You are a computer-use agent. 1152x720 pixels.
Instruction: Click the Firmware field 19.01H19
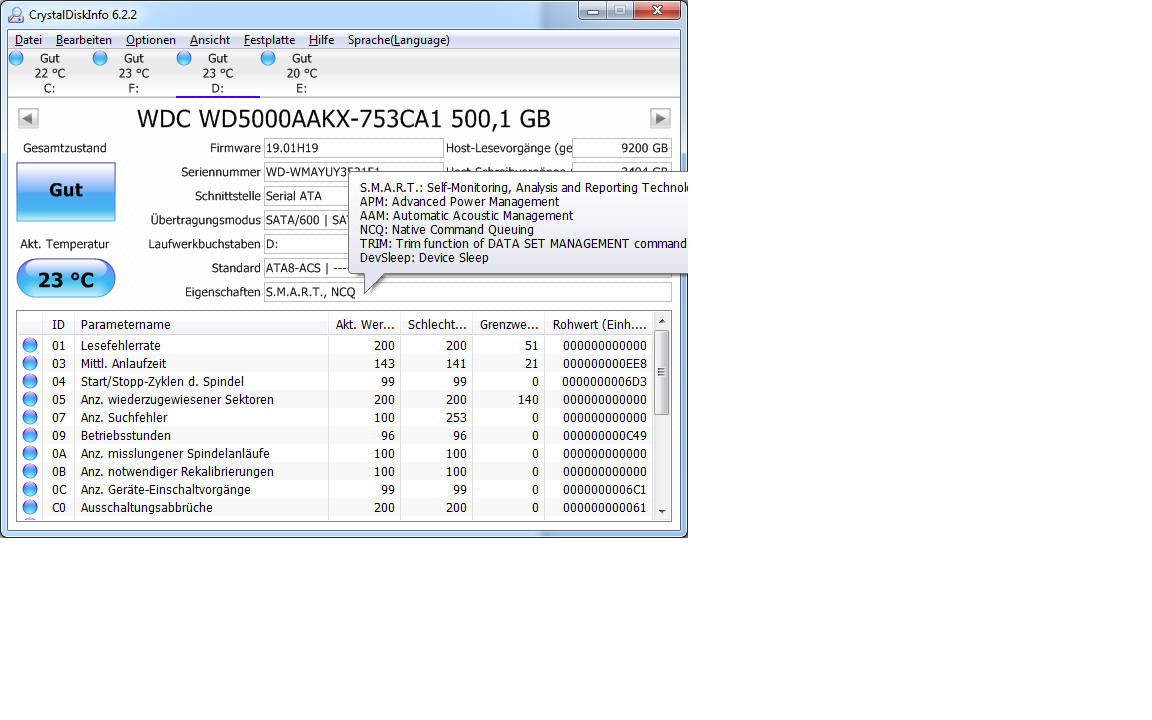pyautogui.click(x=353, y=148)
